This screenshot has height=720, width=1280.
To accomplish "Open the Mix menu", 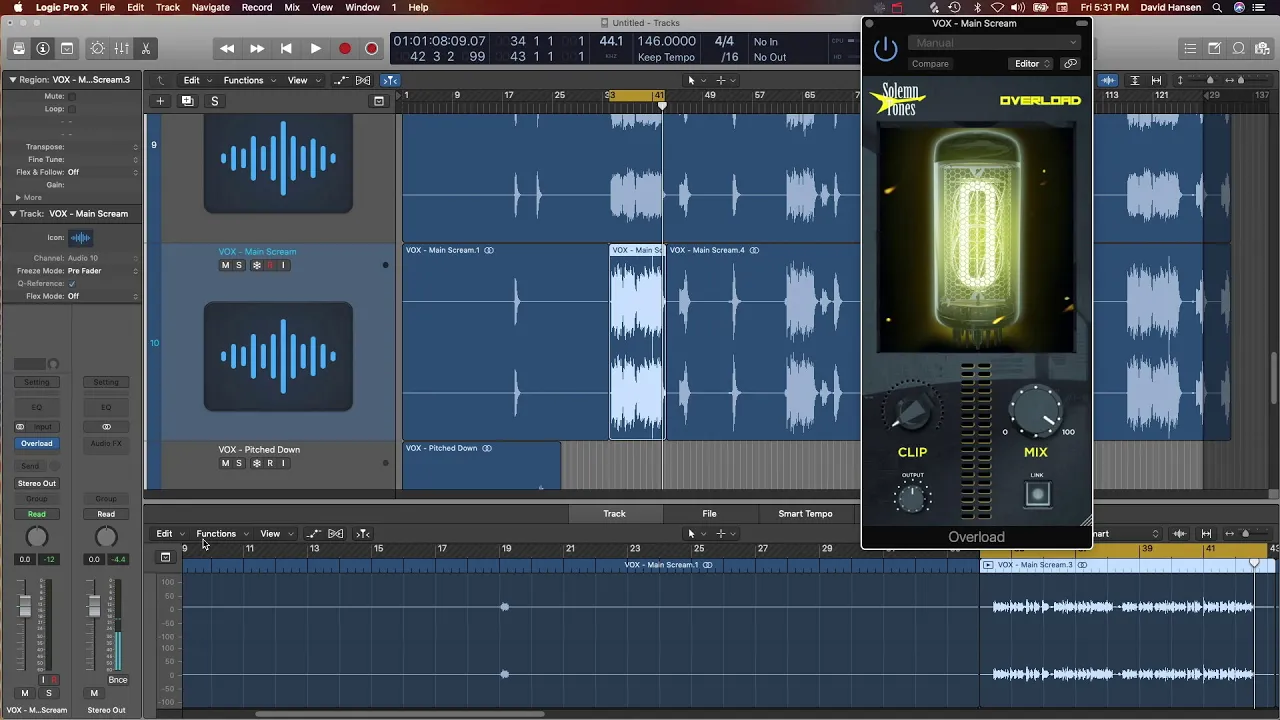I will (x=292, y=7).
